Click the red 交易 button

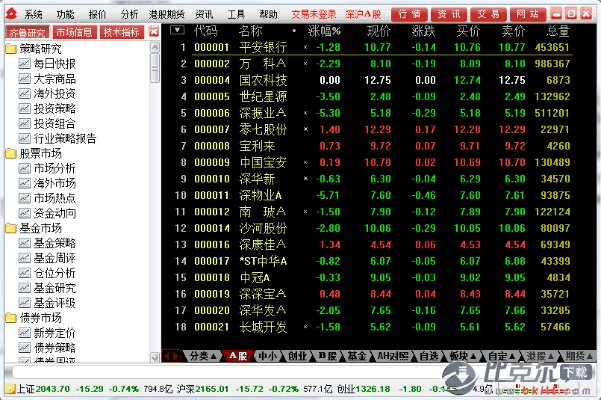(488, 15)
